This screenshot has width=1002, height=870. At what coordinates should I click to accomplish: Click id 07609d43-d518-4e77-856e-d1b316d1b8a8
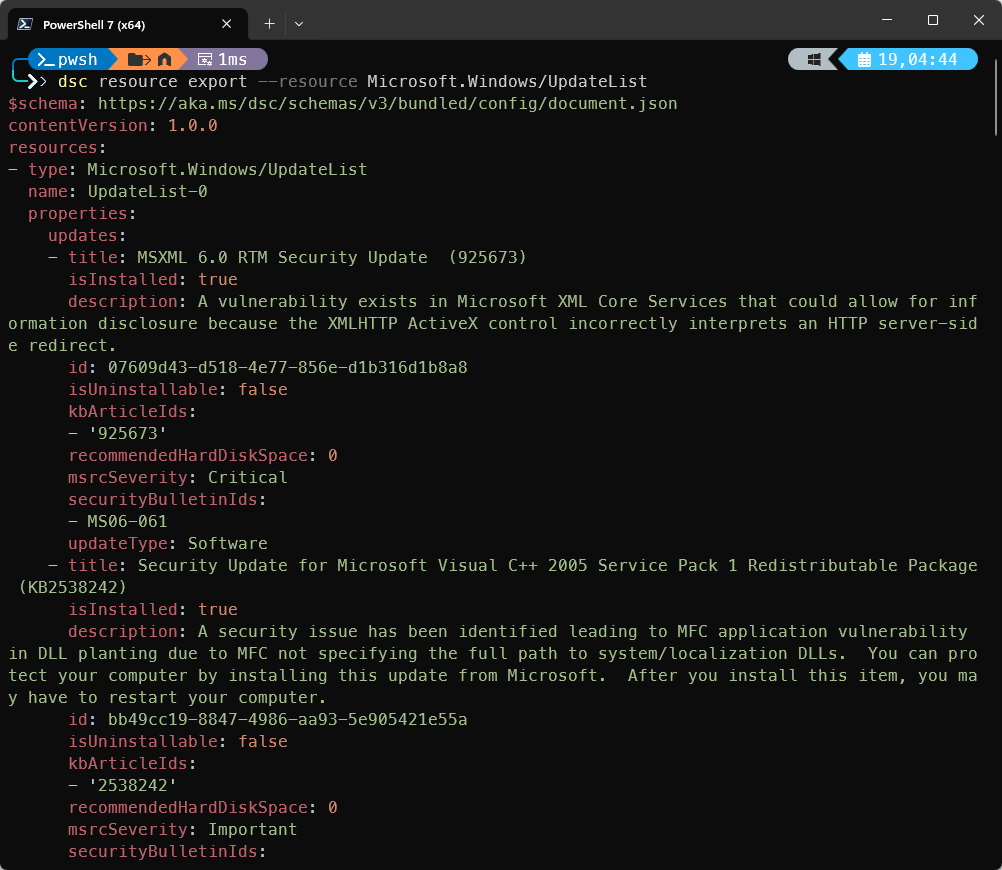pos(288,368)
